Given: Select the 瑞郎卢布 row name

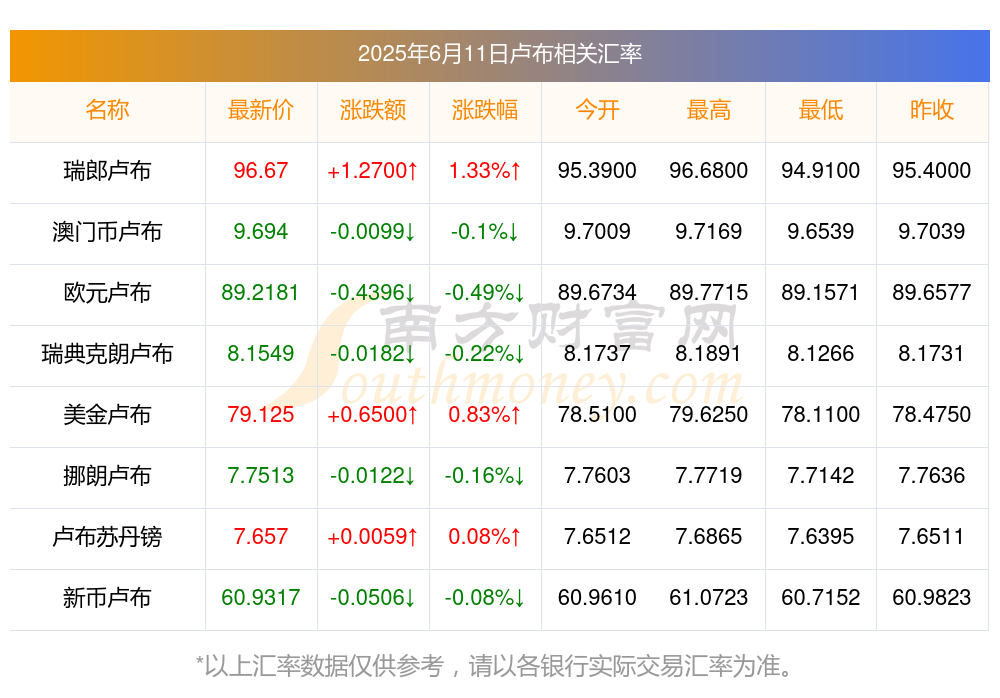Looking at the screenshot, I should click(107, 171).
